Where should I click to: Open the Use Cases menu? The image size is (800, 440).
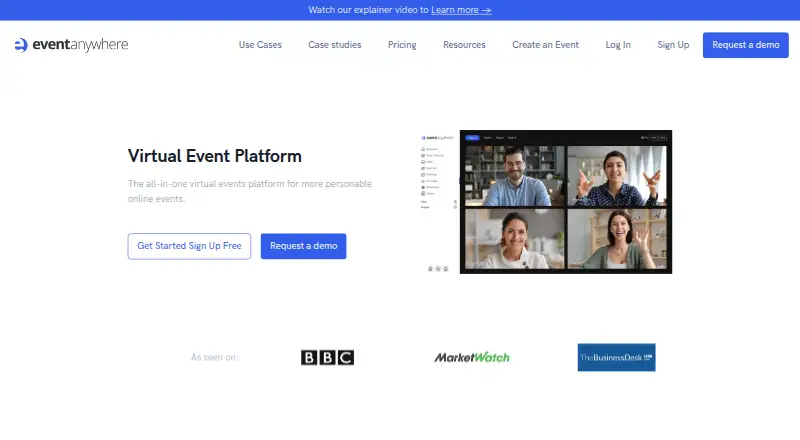(260, 45)
